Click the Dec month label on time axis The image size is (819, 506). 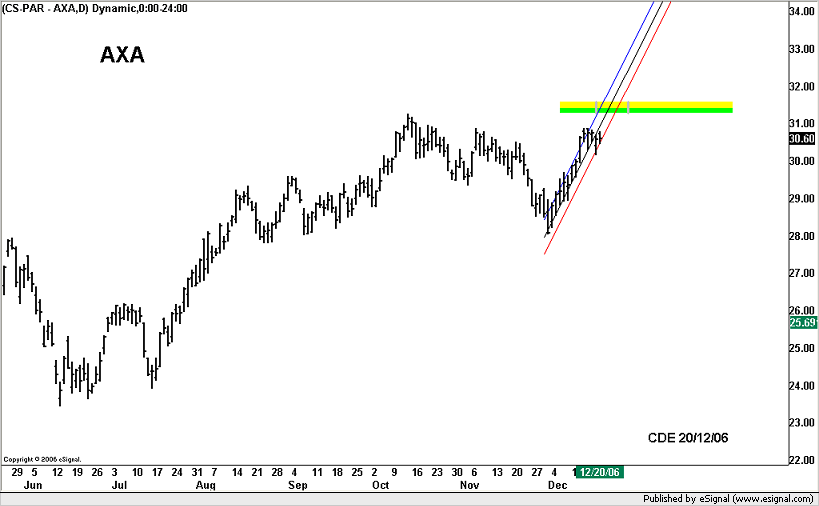tap(555, 485)
